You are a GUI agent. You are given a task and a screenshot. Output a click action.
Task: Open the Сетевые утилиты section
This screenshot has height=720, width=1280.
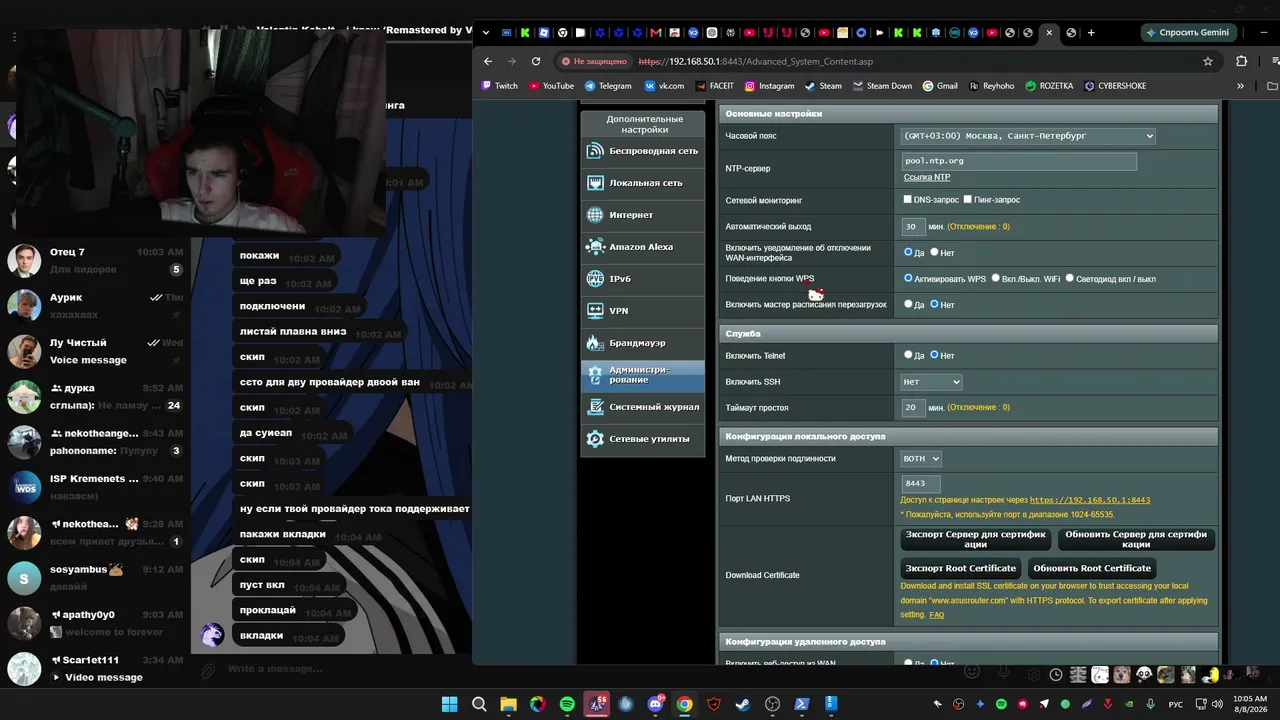point(643,439)
